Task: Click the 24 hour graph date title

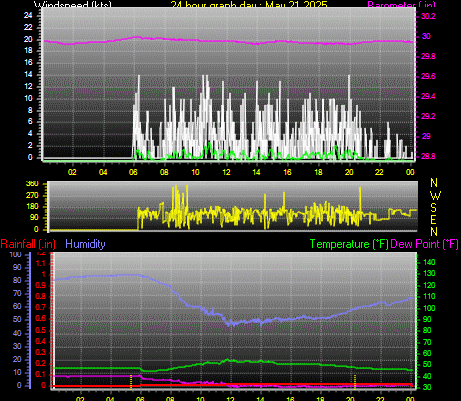Action: (249, 4)
